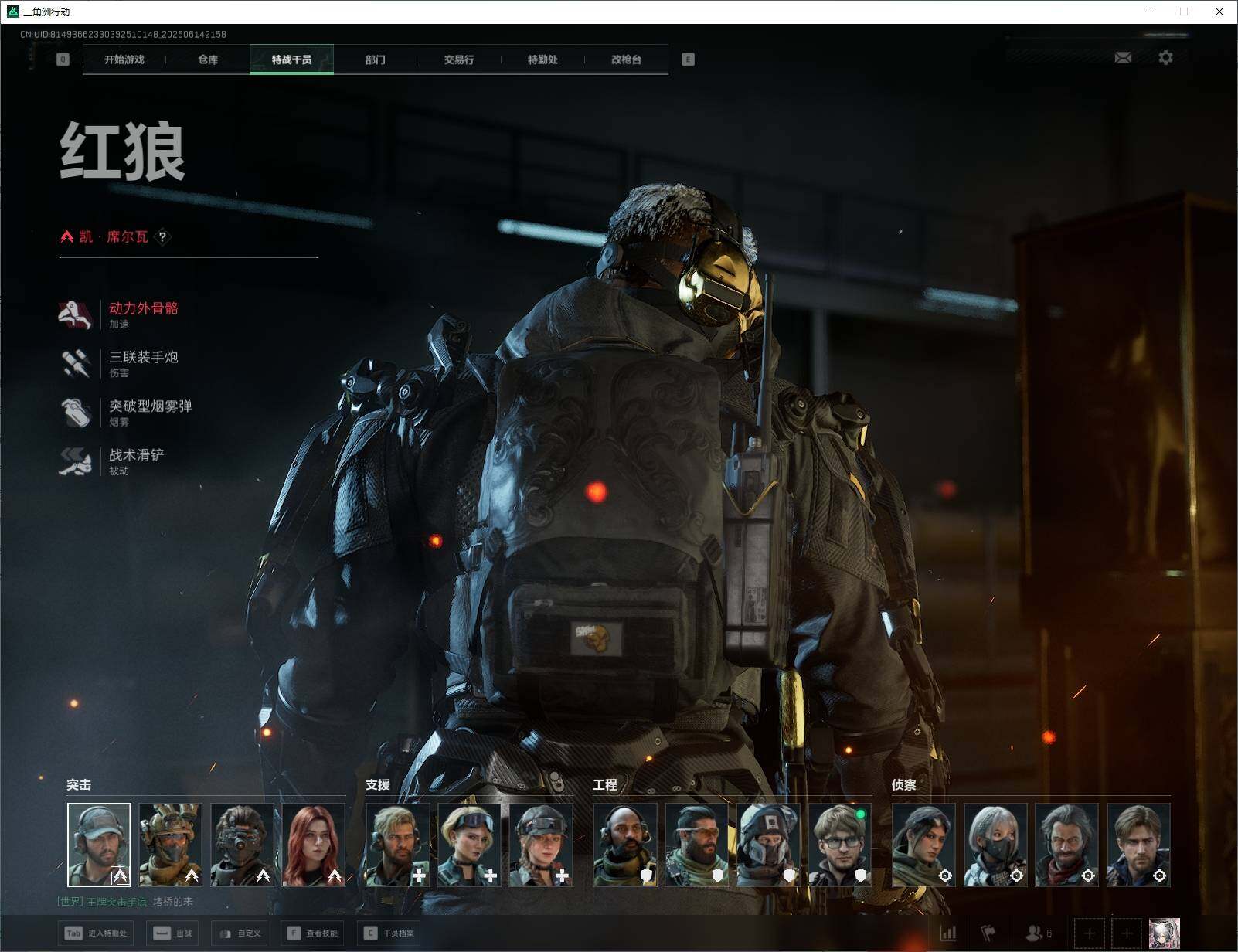Select 工程 operator with glasses and green dot
The height and width of the screenshot is (952, 1238).
840,845
